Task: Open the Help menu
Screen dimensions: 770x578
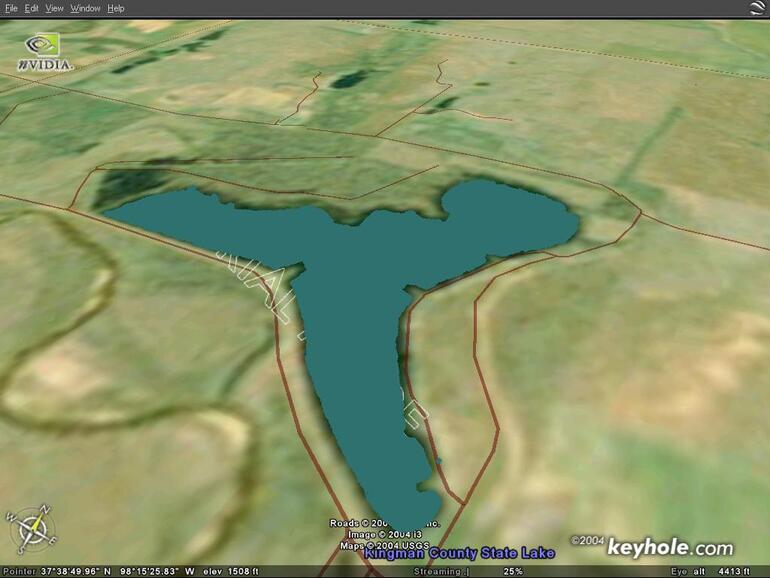Action: click(116, 8)
